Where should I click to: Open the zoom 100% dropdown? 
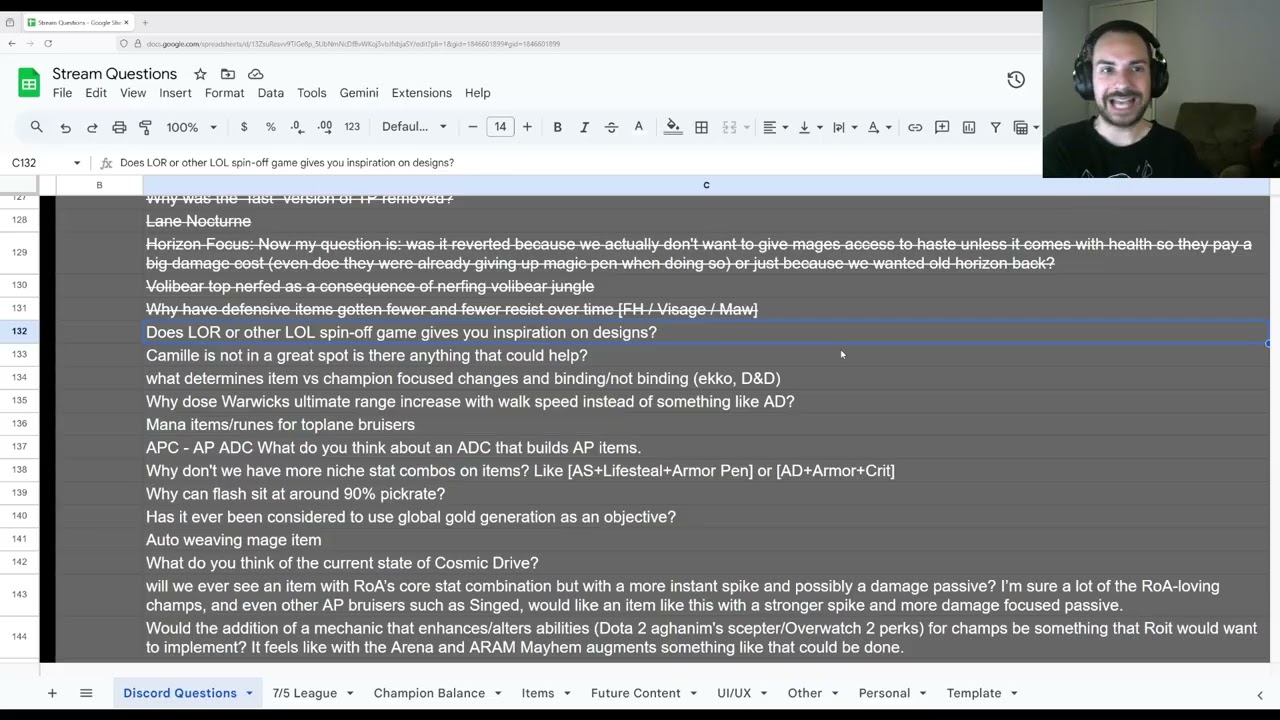(x=191, y=127)
